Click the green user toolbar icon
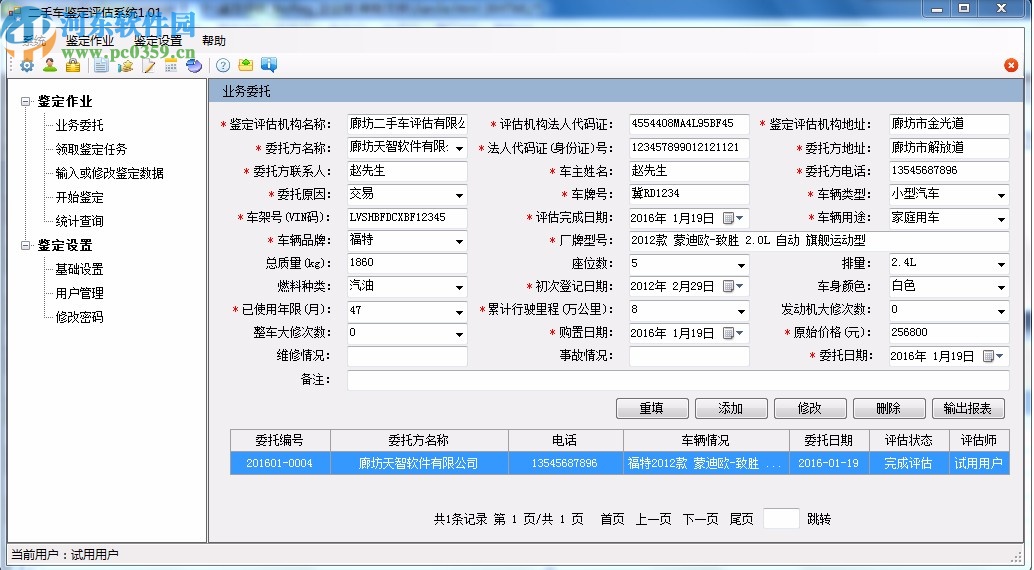1034x570 pixels. click(49, 65)
